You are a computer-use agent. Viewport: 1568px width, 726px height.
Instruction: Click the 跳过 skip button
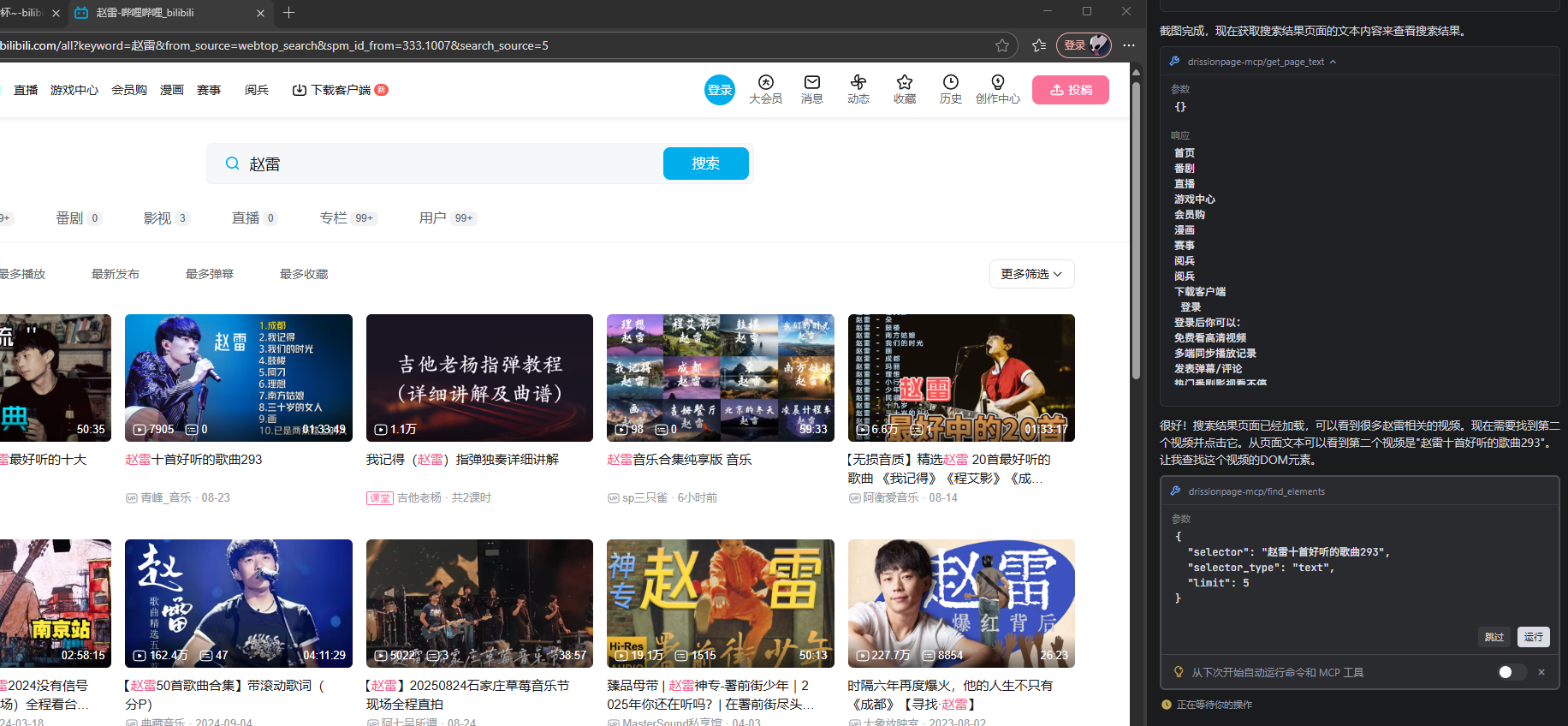click(1494, 637)
